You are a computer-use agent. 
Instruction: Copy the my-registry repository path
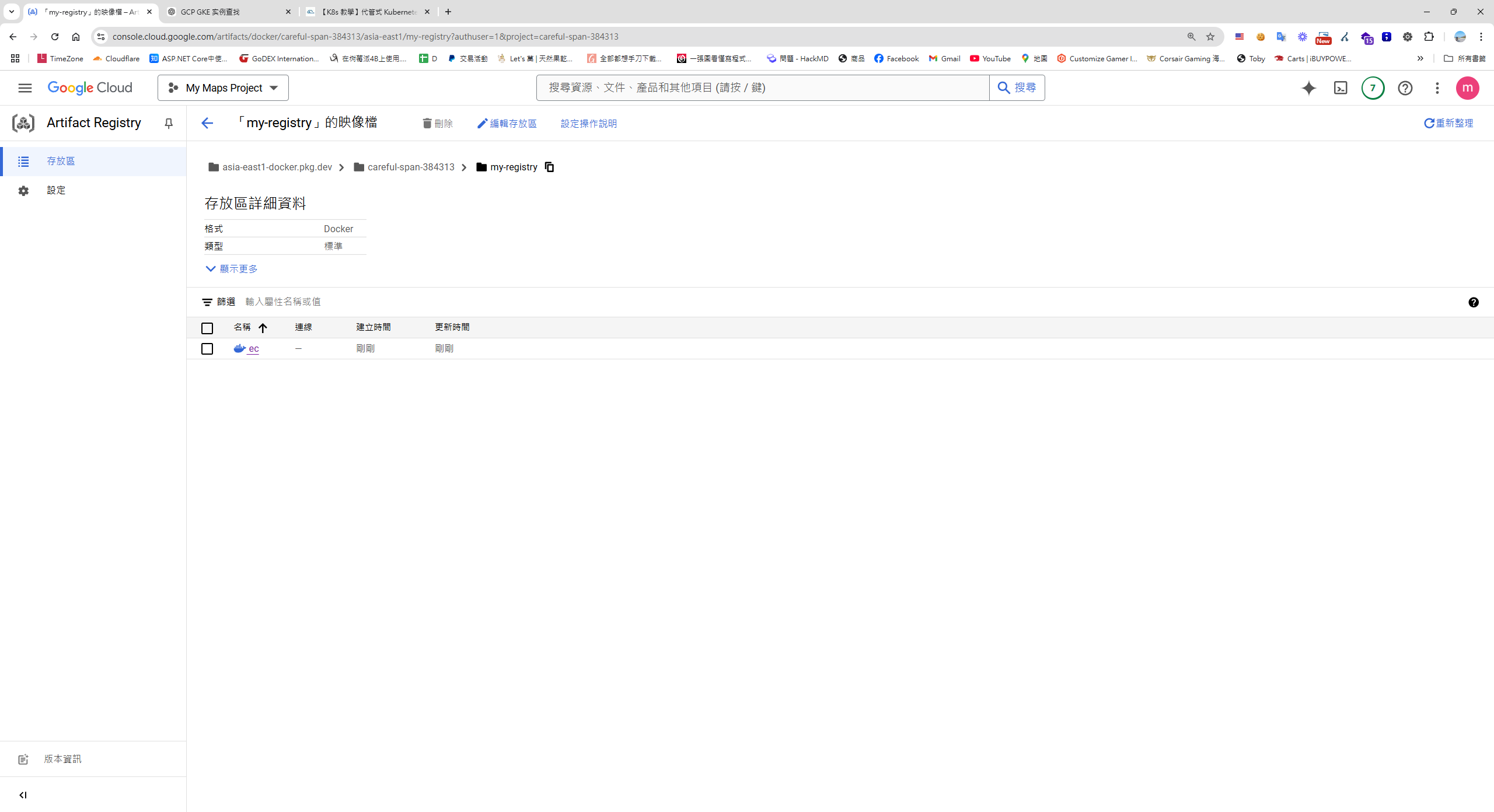pyautogui.click(x=549, y=167)
